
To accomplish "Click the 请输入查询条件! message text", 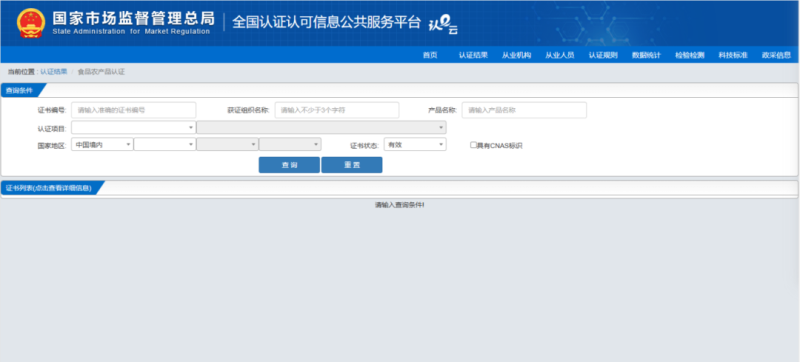I will pos(399,205).
